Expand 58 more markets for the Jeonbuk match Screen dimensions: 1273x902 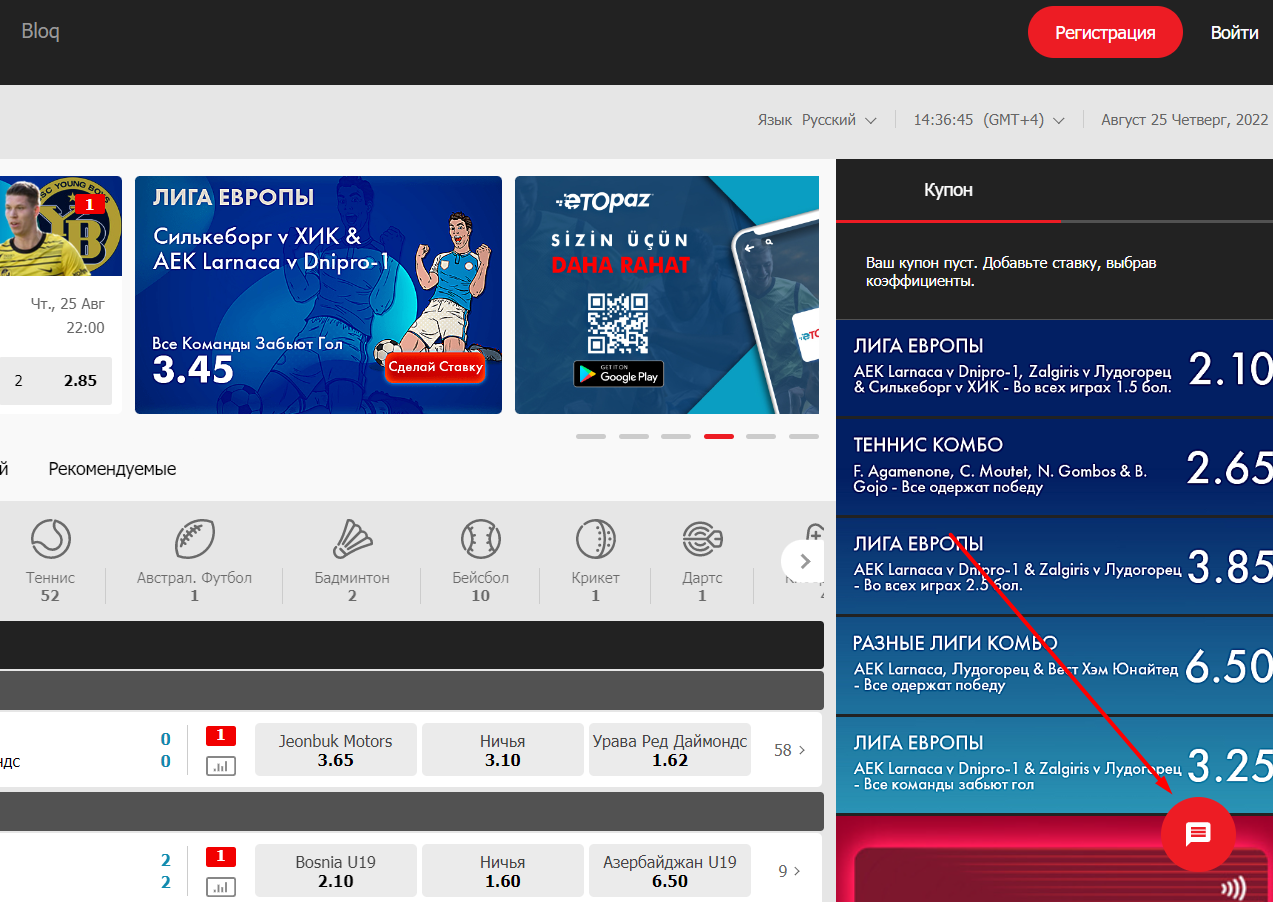coord(788,750)
